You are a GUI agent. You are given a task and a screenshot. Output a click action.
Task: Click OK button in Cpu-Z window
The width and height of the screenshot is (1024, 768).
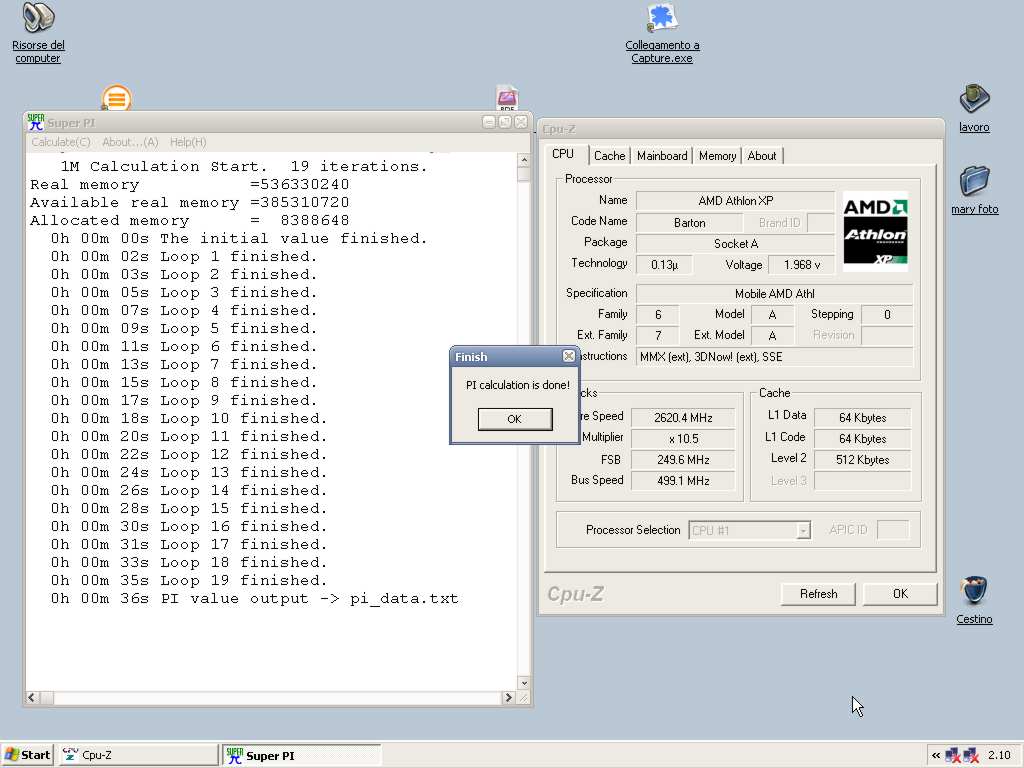(900, 594)
